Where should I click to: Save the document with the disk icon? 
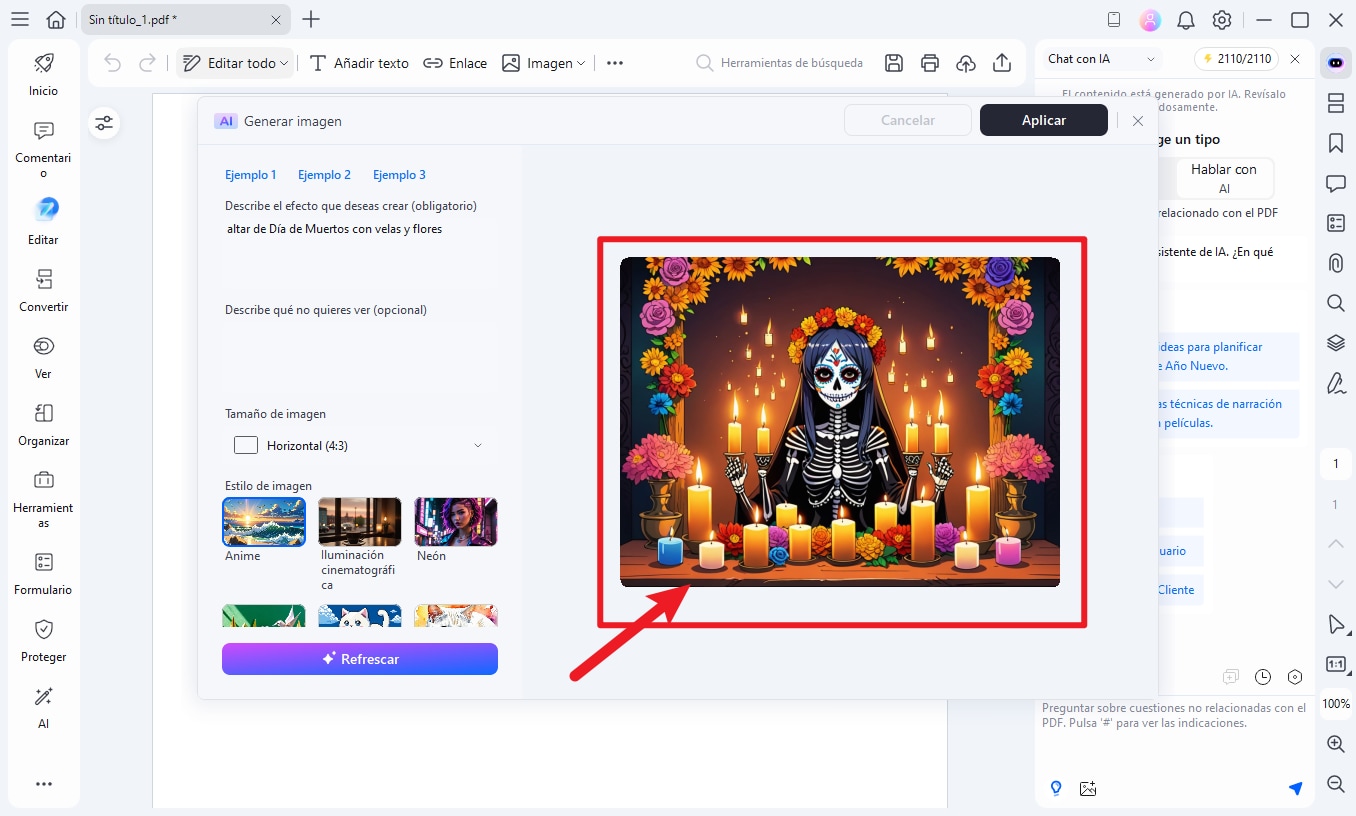(x=893, y=62)
